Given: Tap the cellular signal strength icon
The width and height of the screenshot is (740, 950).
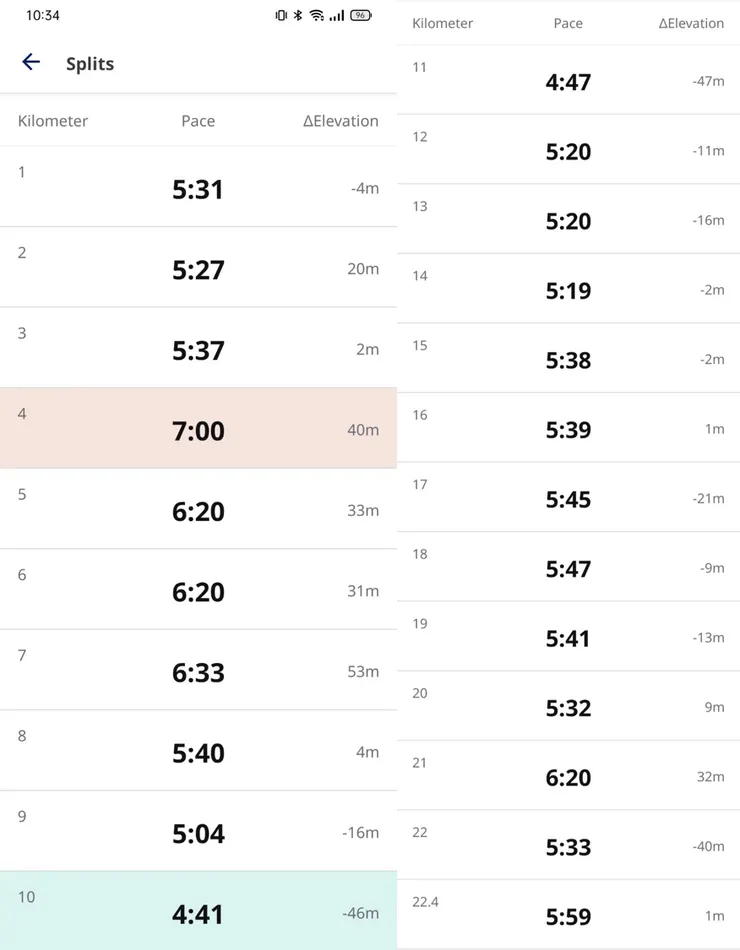Looking at the screenshot, I should pos(337,16).
